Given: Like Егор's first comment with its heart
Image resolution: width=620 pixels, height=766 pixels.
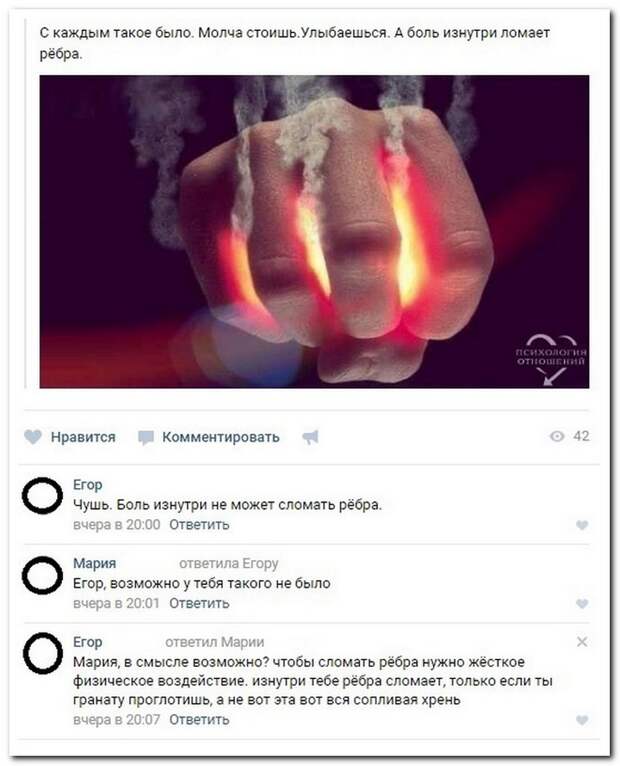Looking at the screenshot, I should 582,525.
